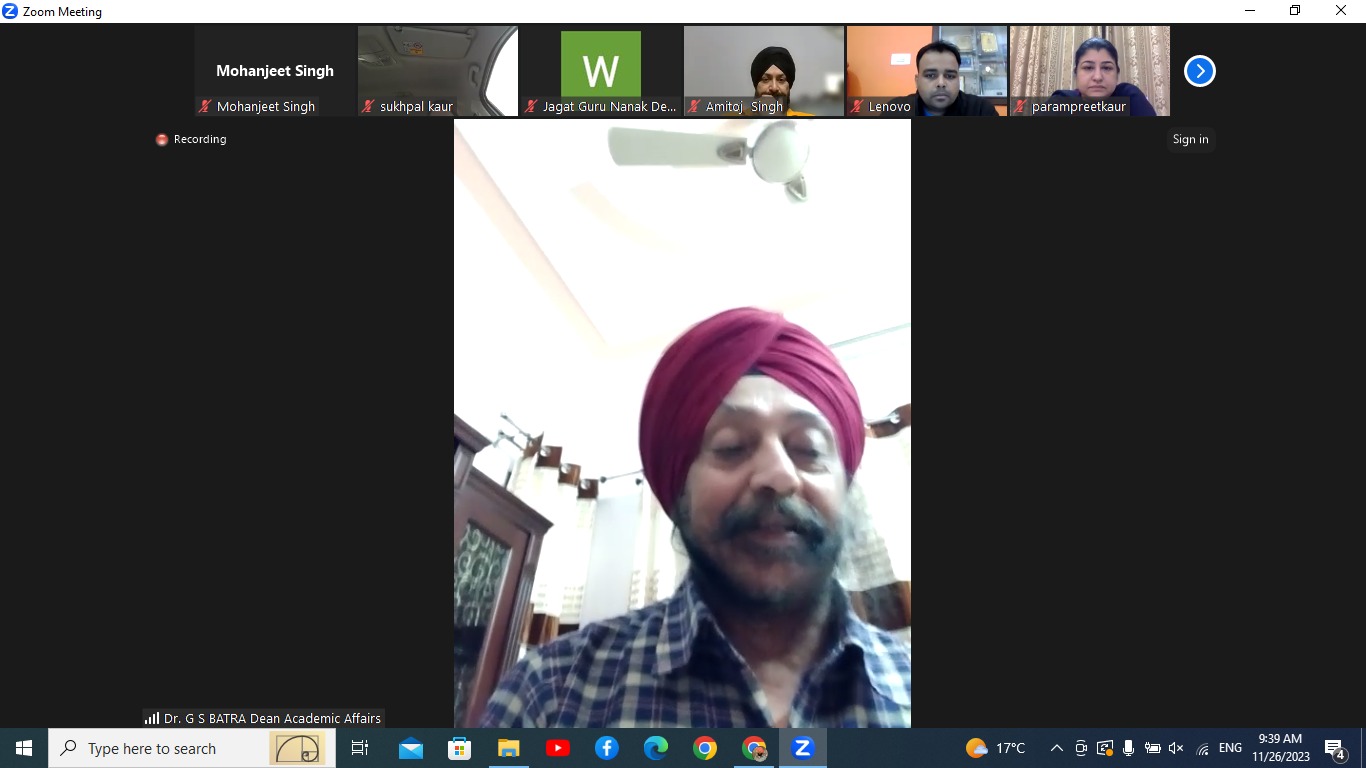Switch ENG input language indicator
This screenshot has width=1366, height=768.
click(1230, 748)
